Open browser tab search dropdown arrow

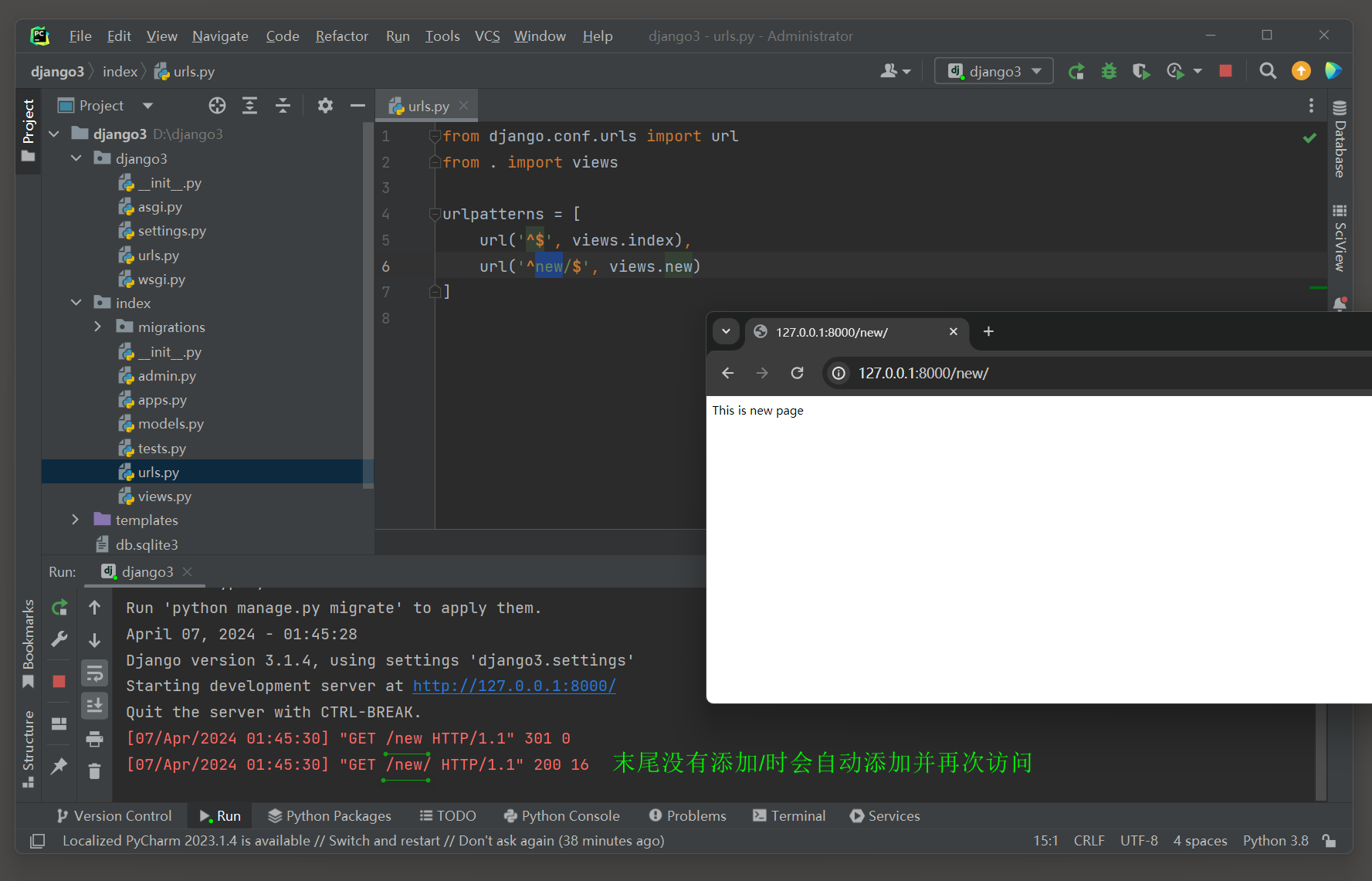coord(726,331)
